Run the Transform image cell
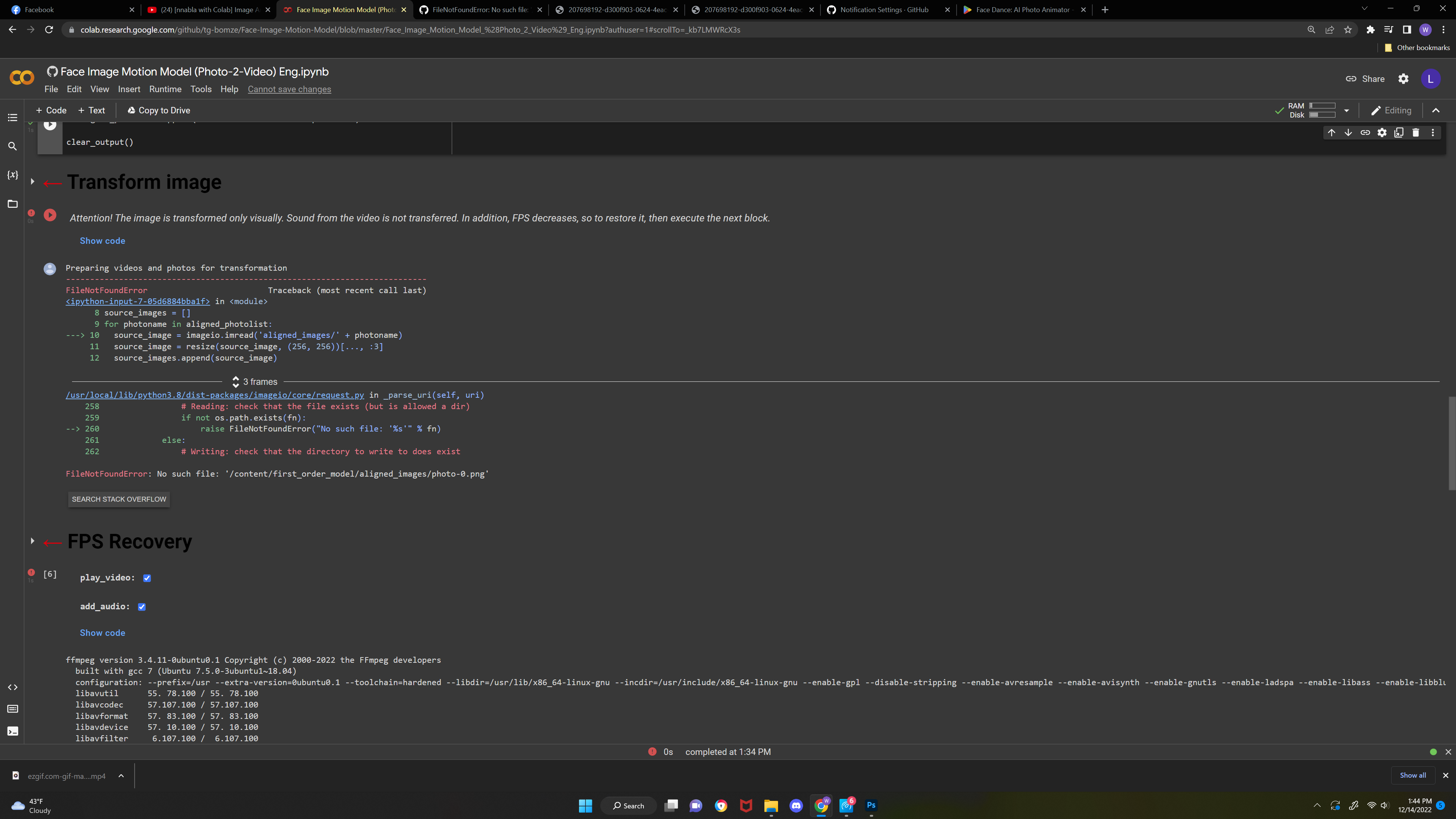The width and height of the screenshot is (1456, 819). [50, 215]
